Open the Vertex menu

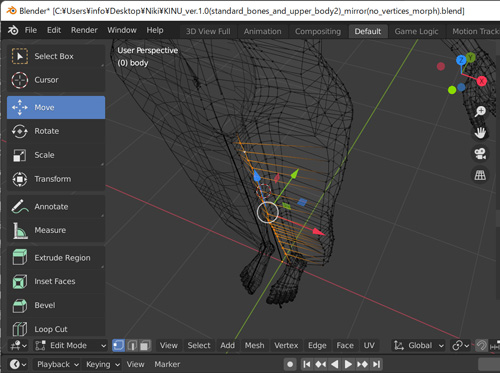click(286, 346)
